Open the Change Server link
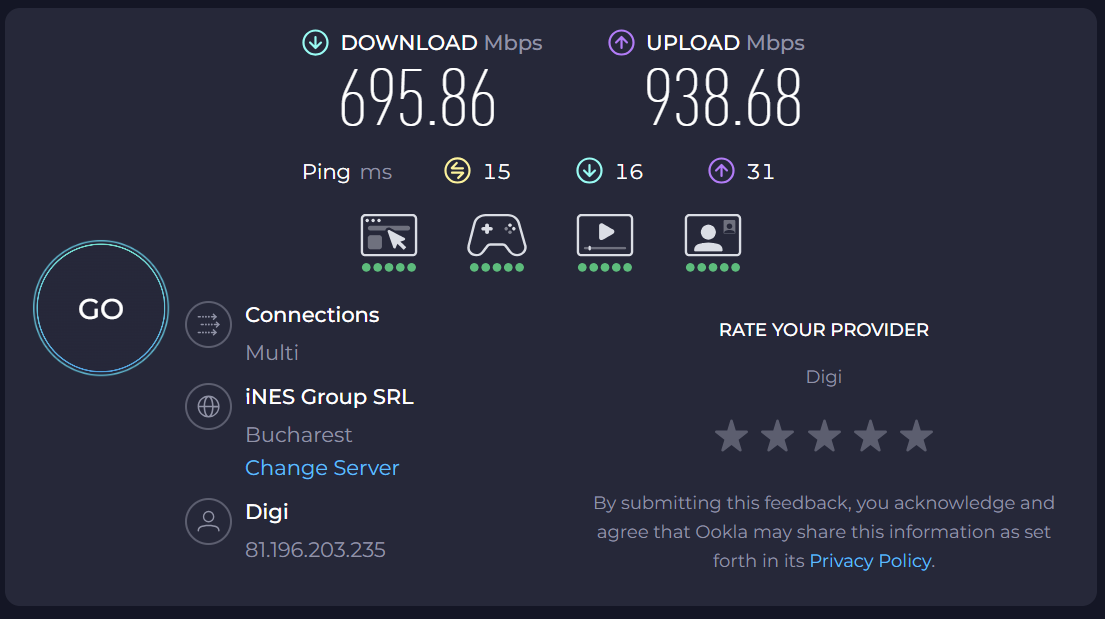Image resolution: width=1105 pixels, height=619 pixels. tap(322, 468)
